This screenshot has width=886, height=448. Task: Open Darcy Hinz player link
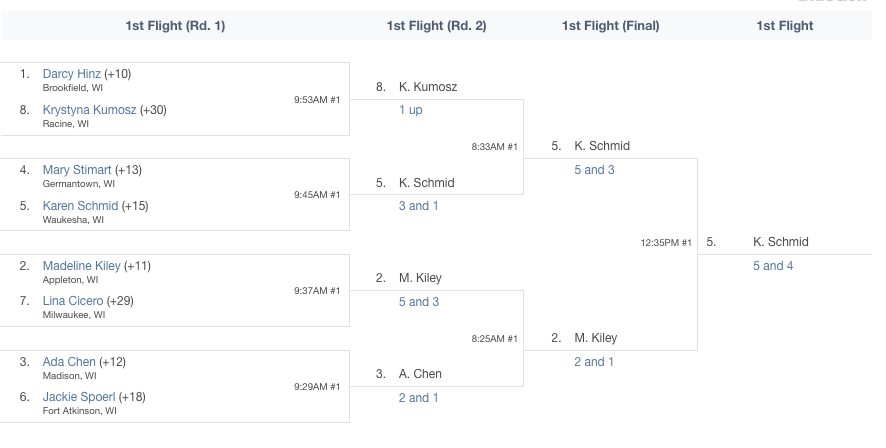click(72, 74)
